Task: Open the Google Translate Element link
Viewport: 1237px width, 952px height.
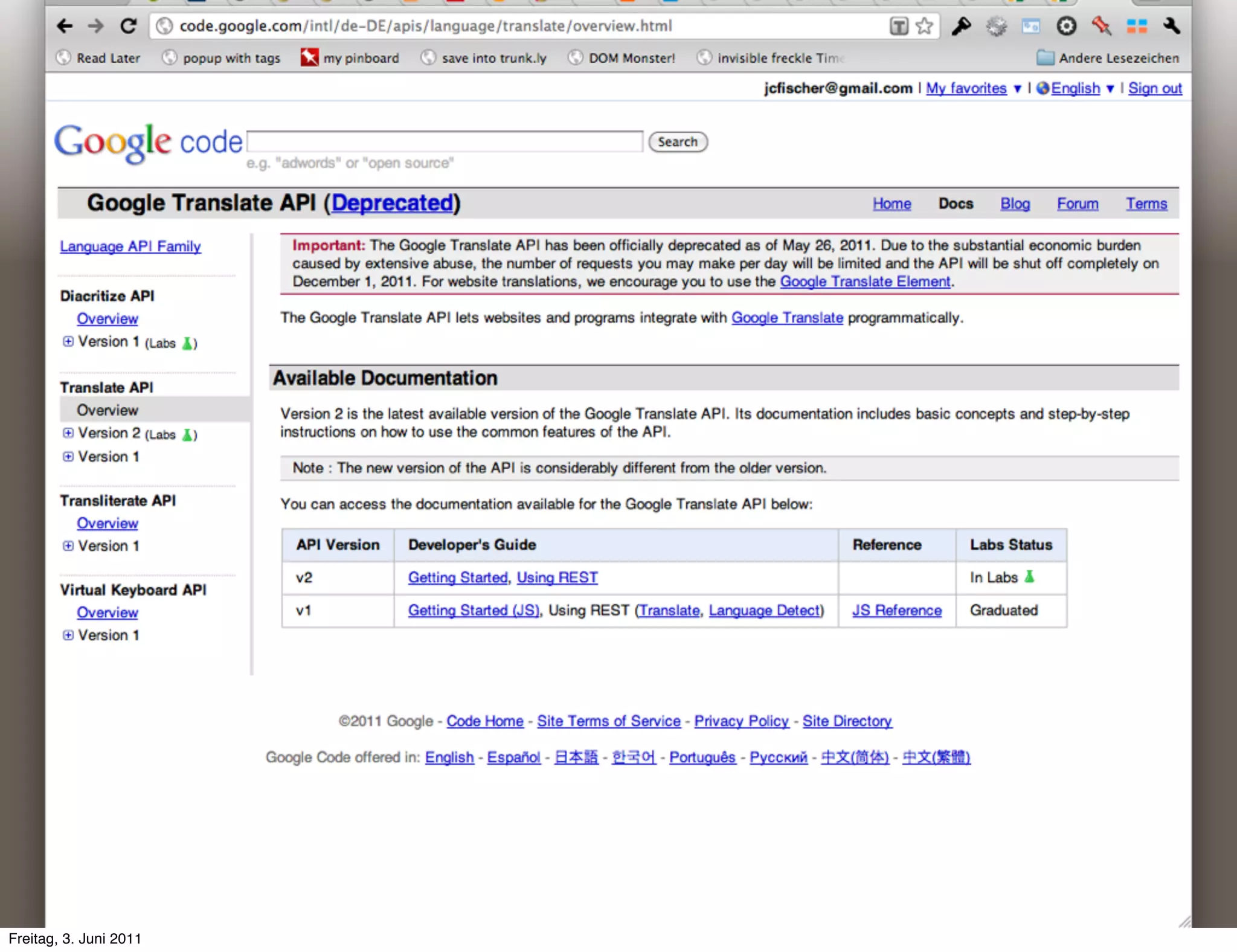Action: (x=865, y=281)
